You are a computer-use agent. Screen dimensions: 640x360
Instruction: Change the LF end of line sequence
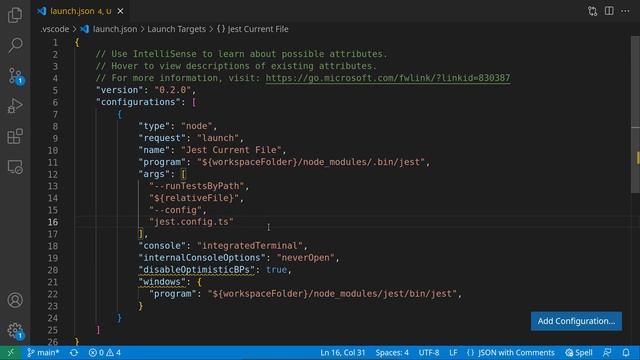(x=453, y=353)
